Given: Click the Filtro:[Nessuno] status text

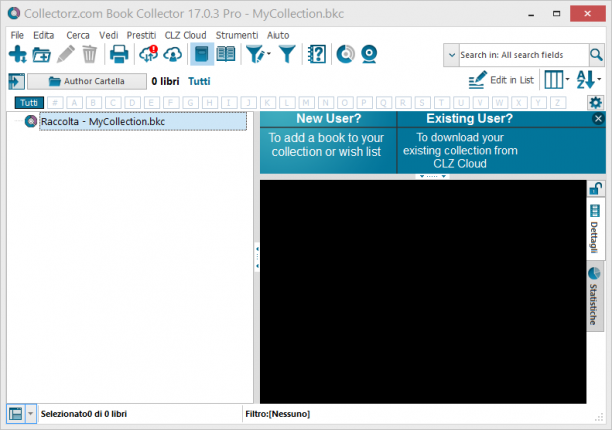Looking at the screenshot, I should pos(278,414).
